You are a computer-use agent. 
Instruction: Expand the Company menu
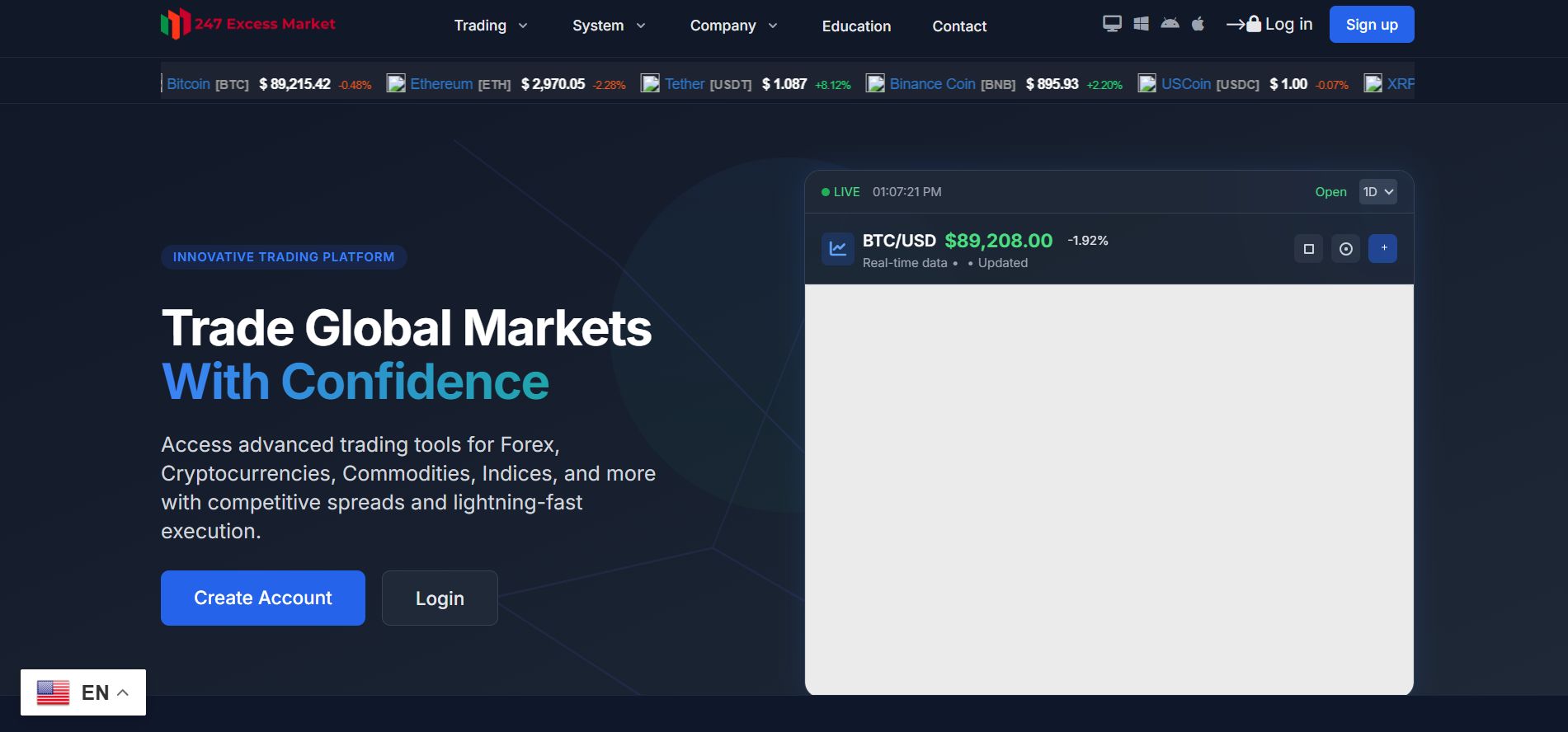point(732,26)
